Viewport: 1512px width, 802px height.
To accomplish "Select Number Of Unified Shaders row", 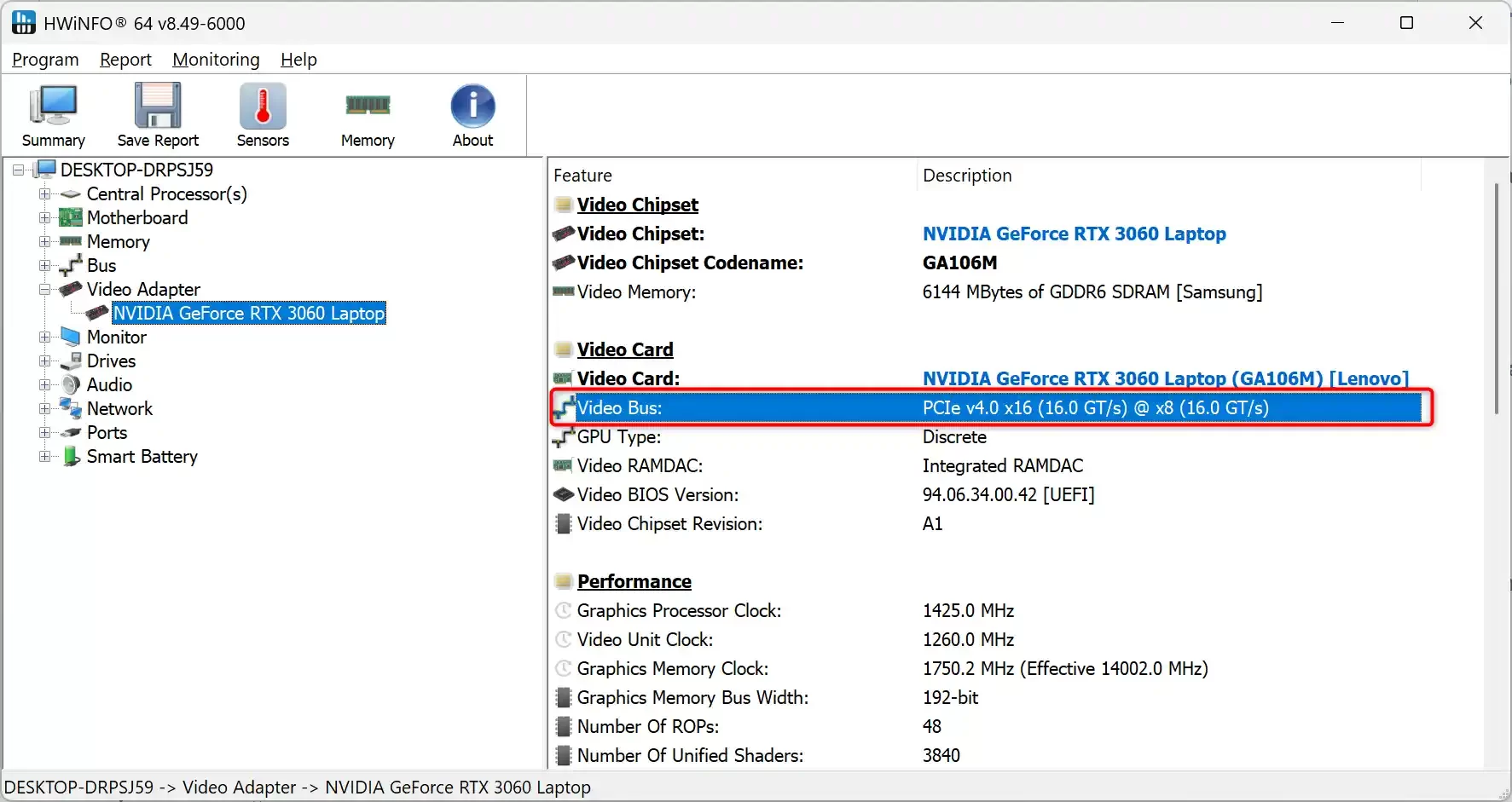I will coord(988,755).
